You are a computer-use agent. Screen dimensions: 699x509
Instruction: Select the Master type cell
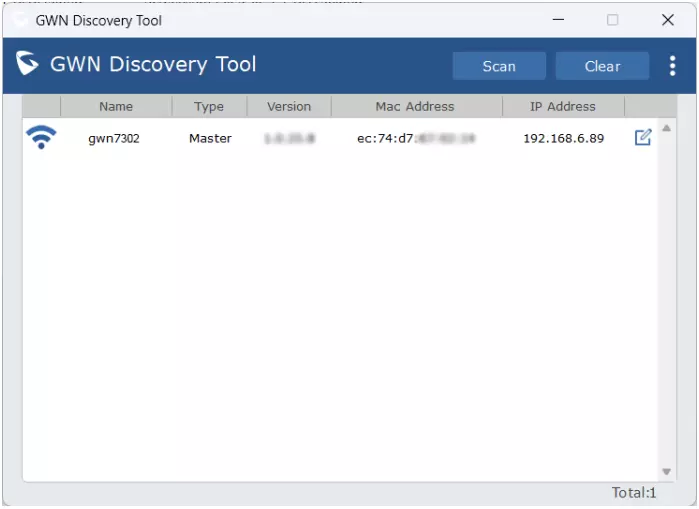pyautogui.click(x=210, y=139)
